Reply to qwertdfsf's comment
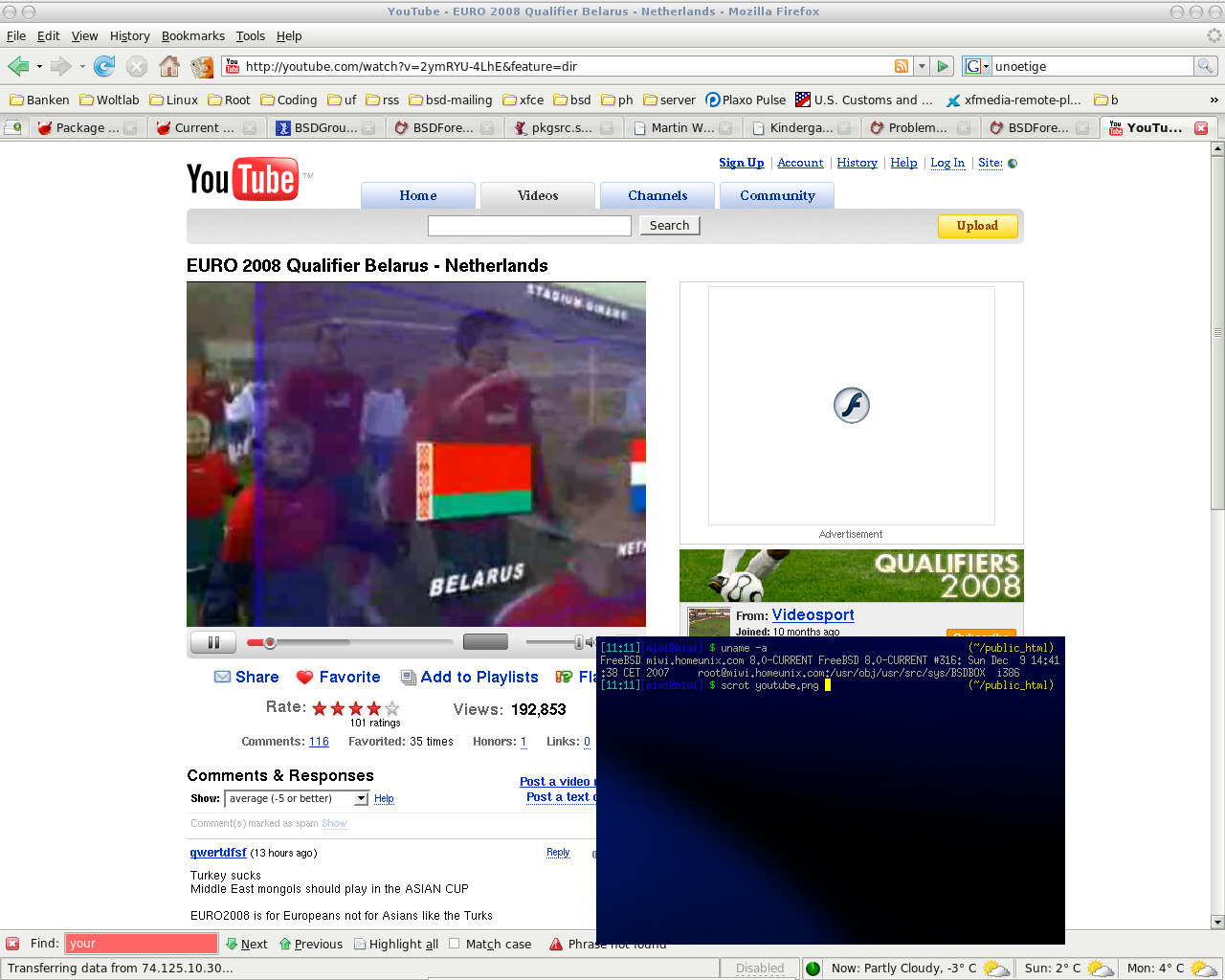The width and height of the screenshot is (1225, 980). 558,852
